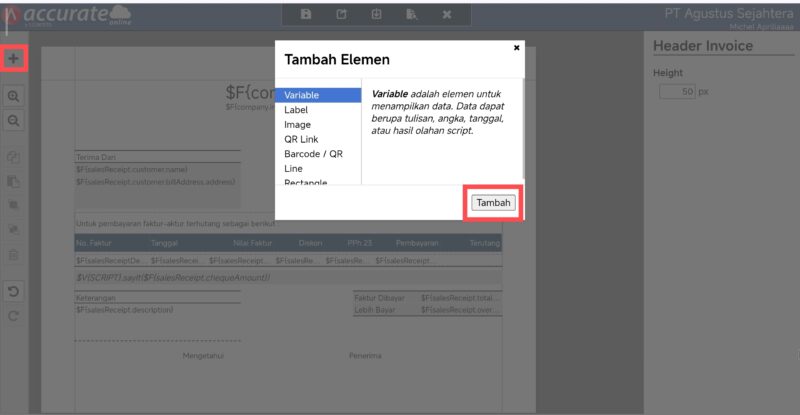The image size is (800, 415).
Task: Click the paste clipboard icon in sidebar
Action: [13, 182]
